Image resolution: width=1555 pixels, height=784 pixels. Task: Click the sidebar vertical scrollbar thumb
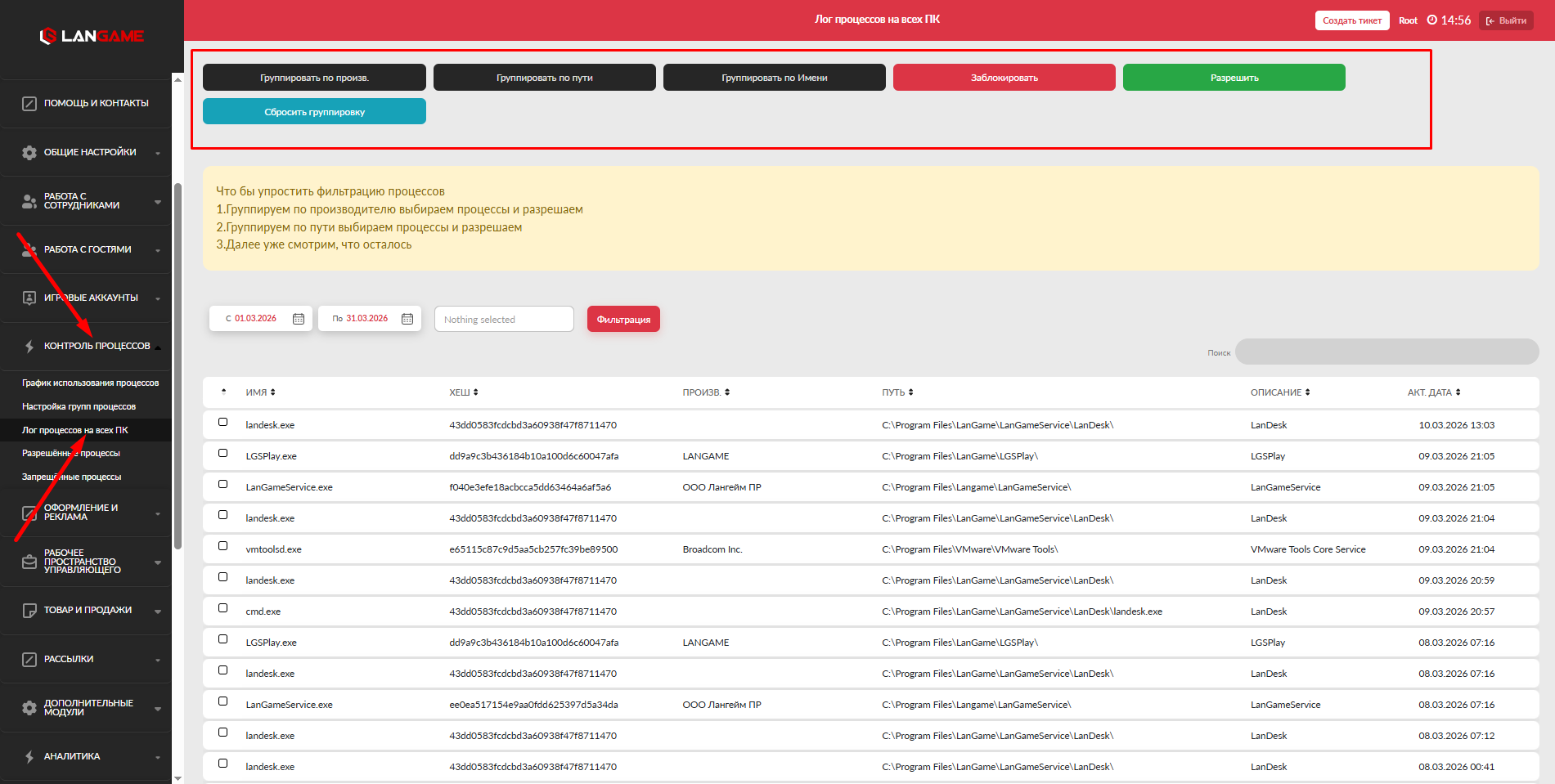click(178, 365)
